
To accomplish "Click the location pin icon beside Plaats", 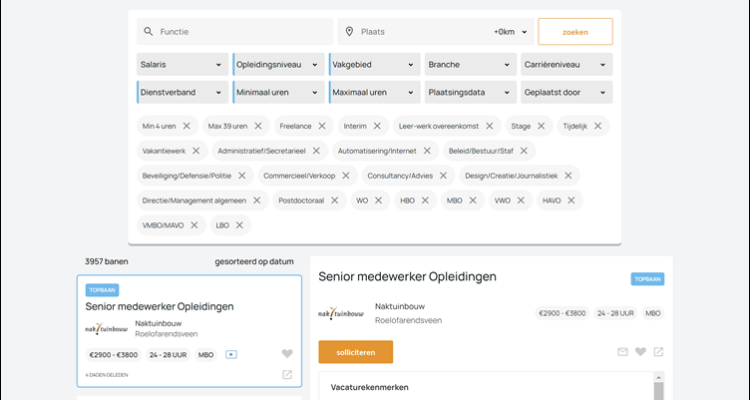I will click(x=349, y=32).
